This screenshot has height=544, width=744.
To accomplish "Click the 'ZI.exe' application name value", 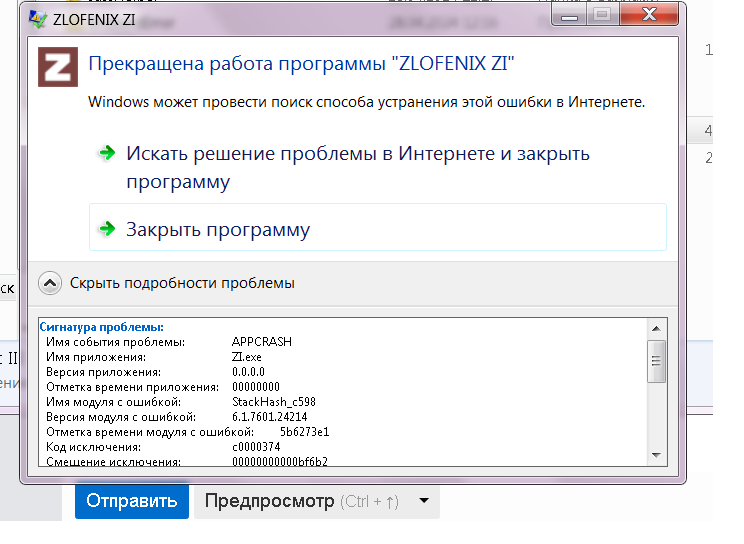I will click(247, 357).
